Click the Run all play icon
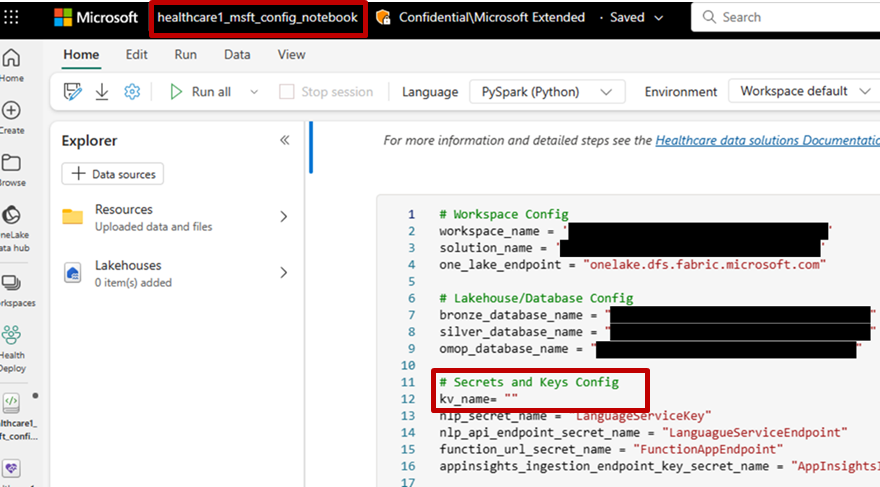This screenshot has height=487, width=880. tap(176, 91)
